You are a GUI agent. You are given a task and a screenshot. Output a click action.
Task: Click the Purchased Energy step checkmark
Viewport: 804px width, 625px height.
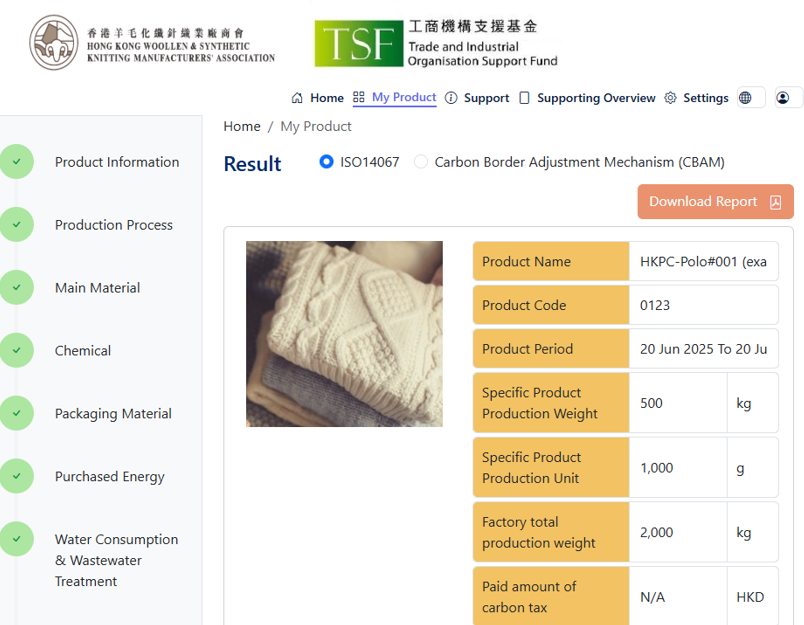click(x=17, y=476)
